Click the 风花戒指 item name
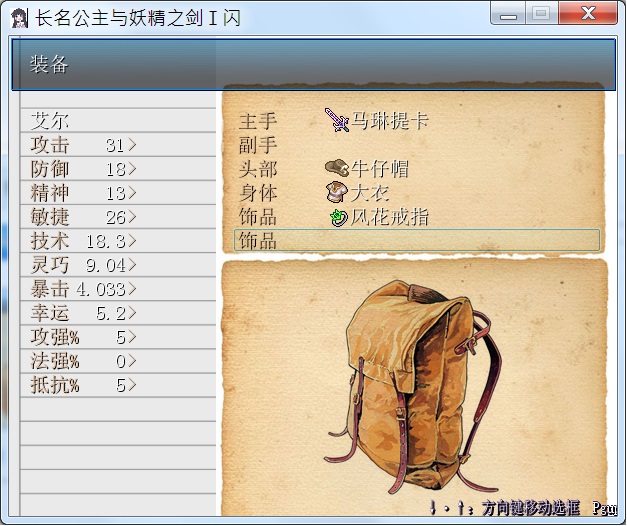This screenshot has width=627, height=526. [389, 217]
